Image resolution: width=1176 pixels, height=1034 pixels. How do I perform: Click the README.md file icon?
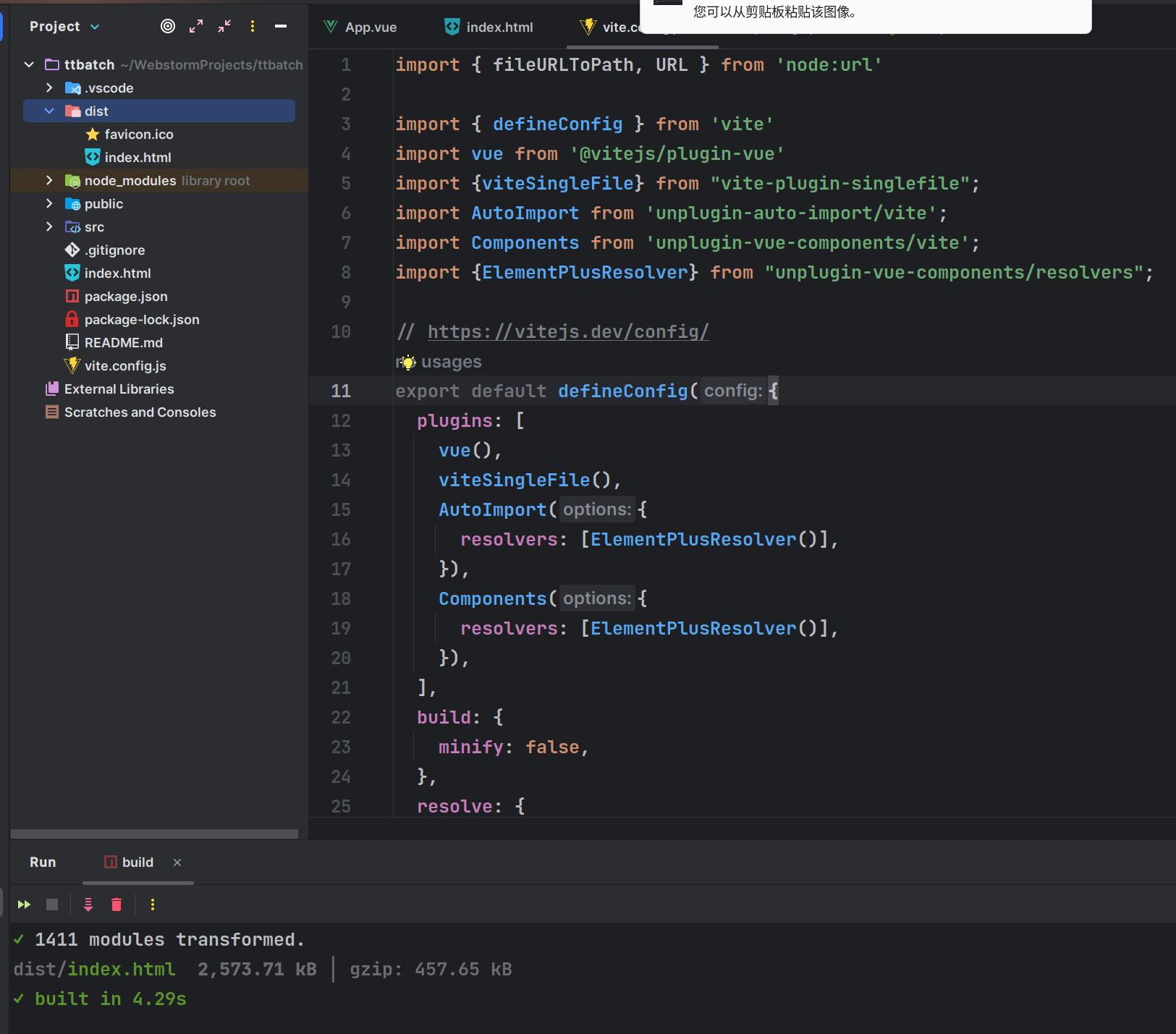pos(72,342)
